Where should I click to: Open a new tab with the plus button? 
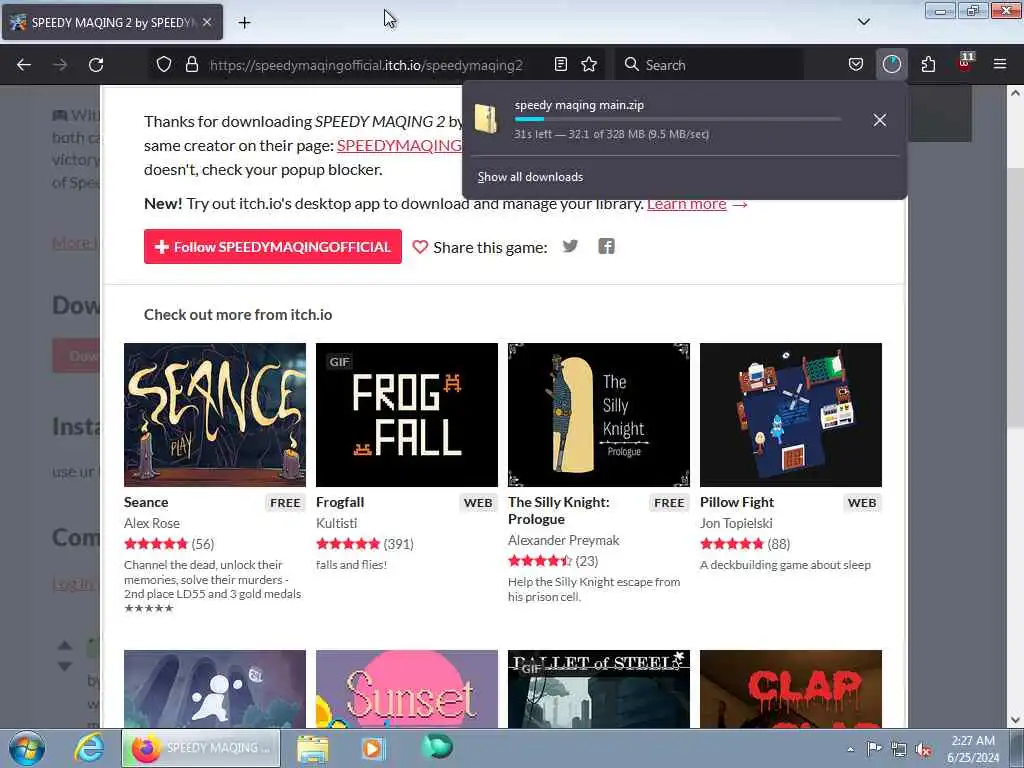click(x=244, y=22)
